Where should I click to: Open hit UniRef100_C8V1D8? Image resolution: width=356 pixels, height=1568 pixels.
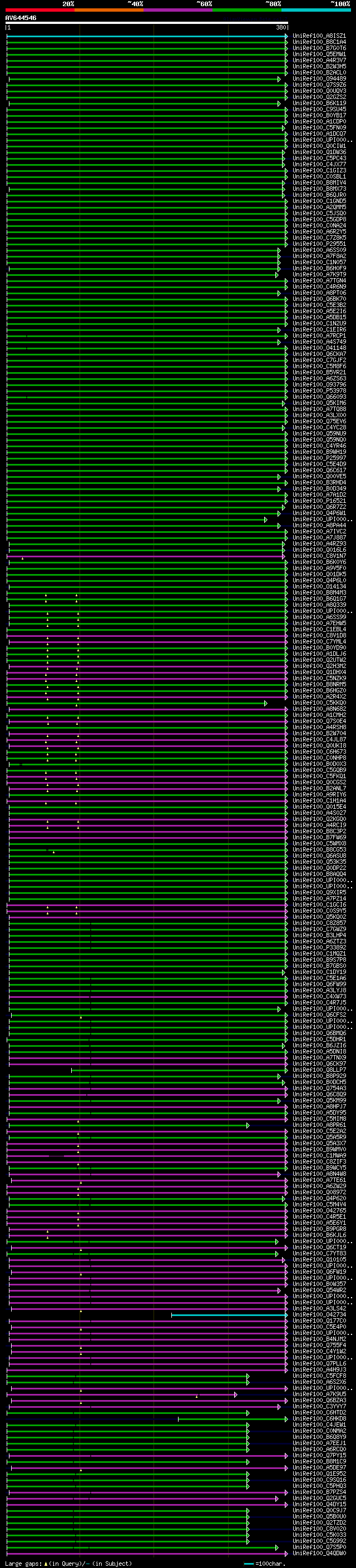coord(319,635)
